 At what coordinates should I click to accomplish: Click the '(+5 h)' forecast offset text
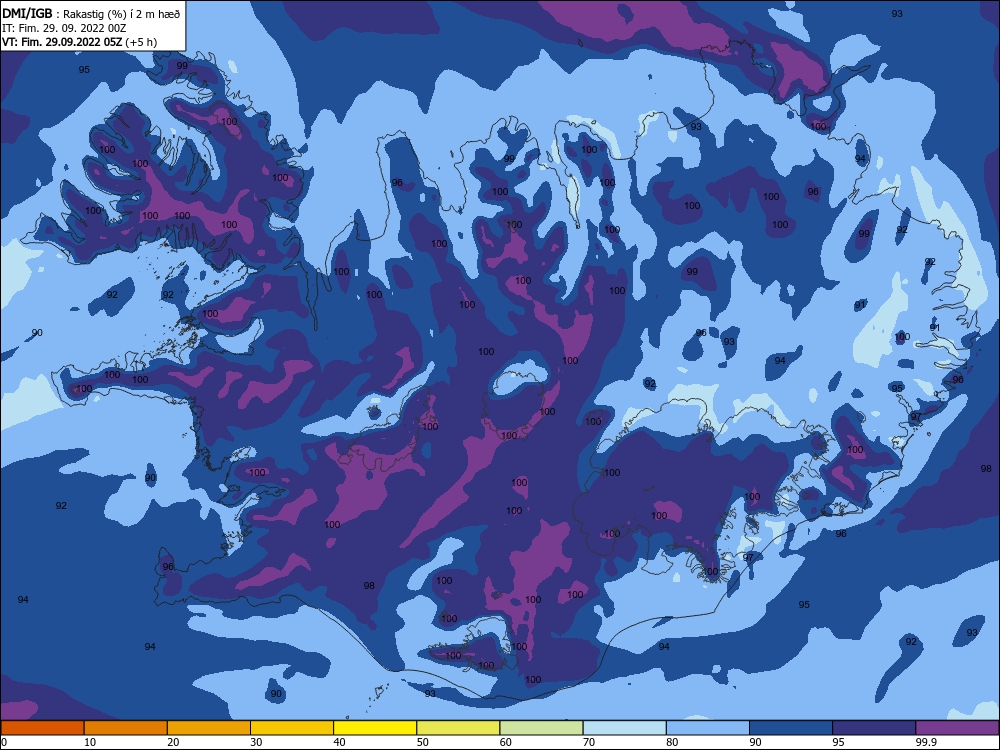(141, 42)
